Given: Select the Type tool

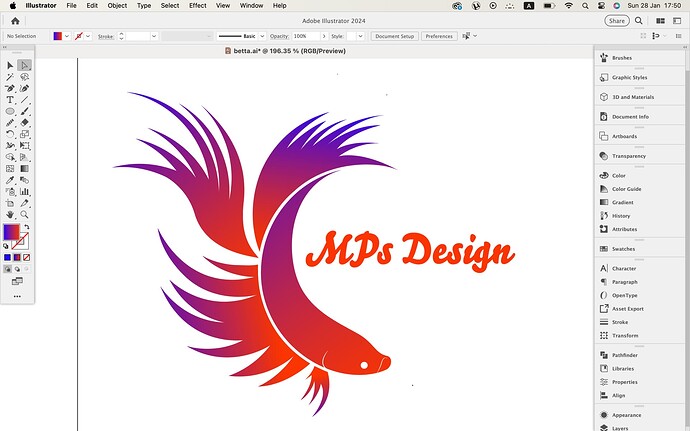Looking at the screenshot, I should 10,100.
